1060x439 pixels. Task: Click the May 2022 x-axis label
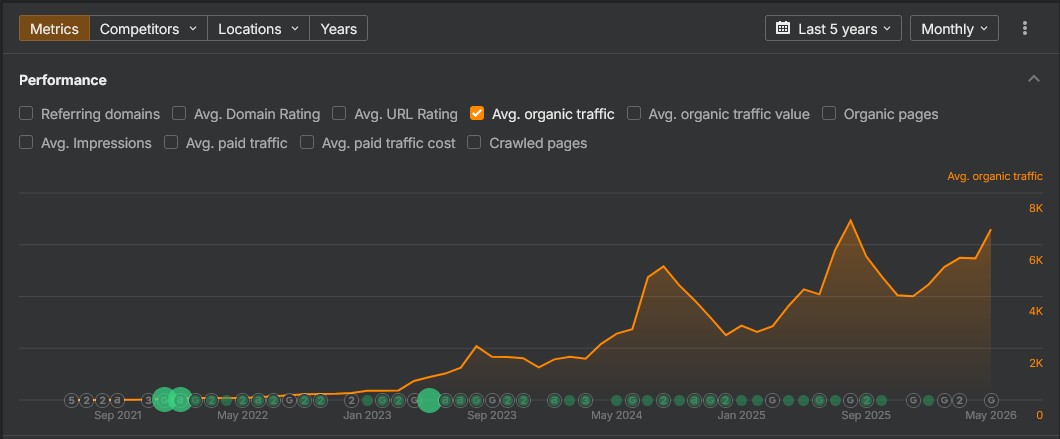click(x=242, y=415)
